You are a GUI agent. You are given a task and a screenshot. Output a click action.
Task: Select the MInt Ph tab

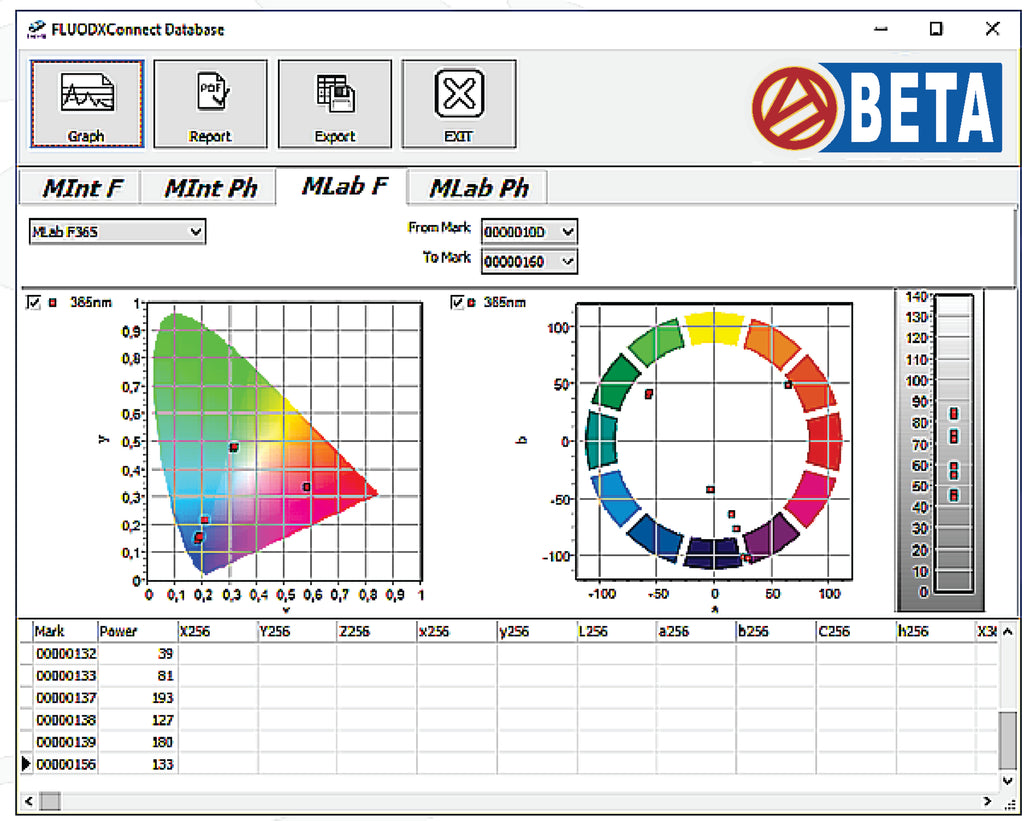(210, 188)
